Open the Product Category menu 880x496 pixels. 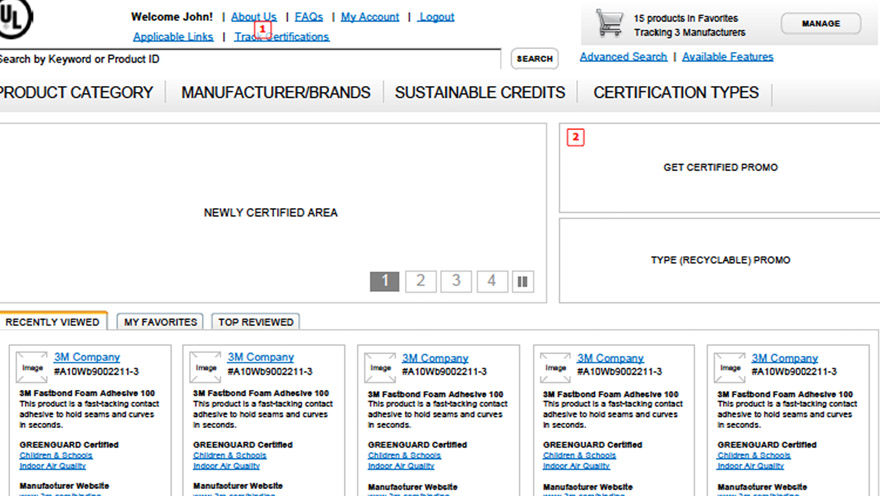point(76,93)
